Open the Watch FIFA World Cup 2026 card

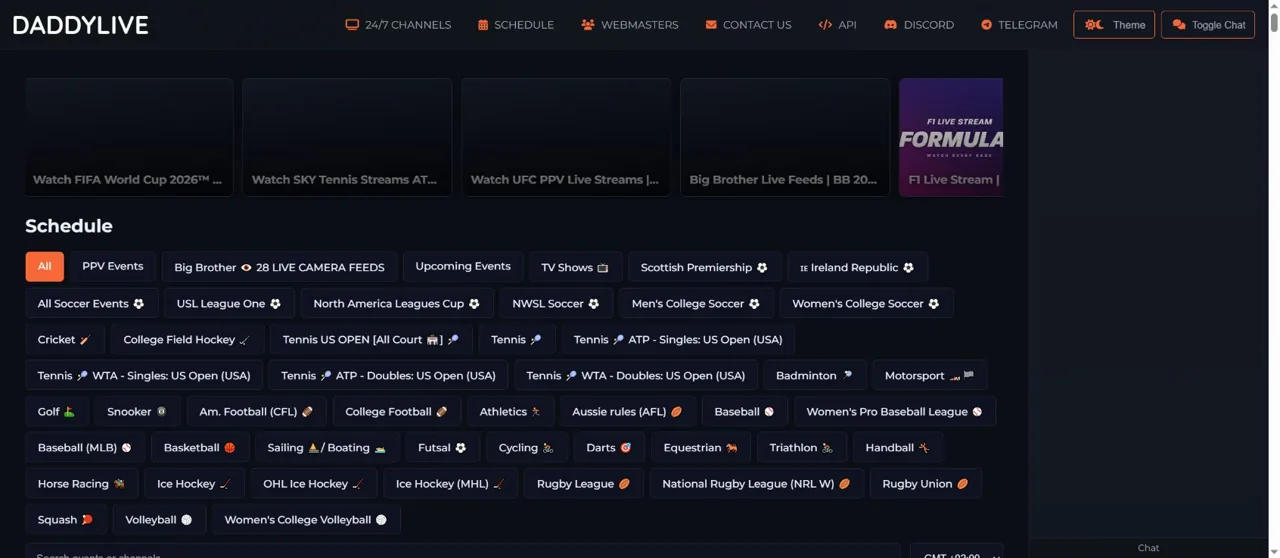pos(129,137)
